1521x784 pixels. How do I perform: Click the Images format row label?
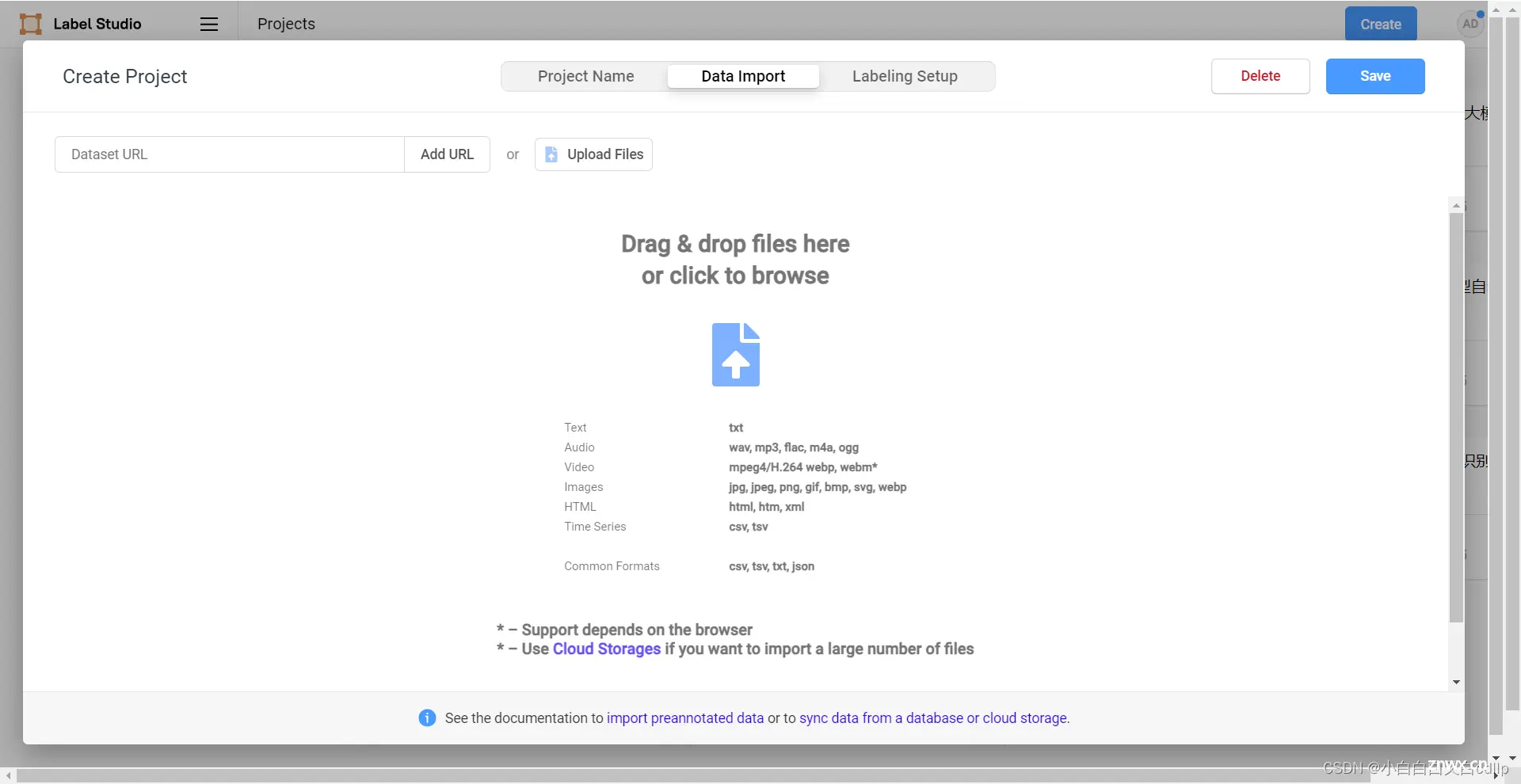click(584, 487)
